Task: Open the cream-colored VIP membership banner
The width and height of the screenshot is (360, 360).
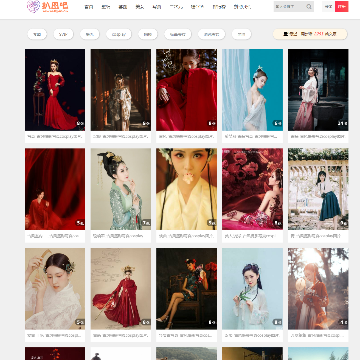Action: [310, 34]
